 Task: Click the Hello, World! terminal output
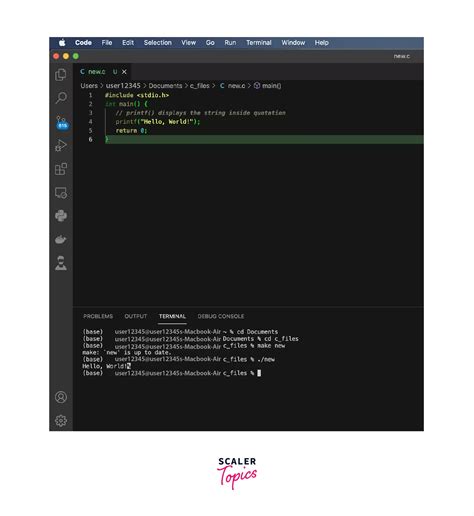pos(106,366)
